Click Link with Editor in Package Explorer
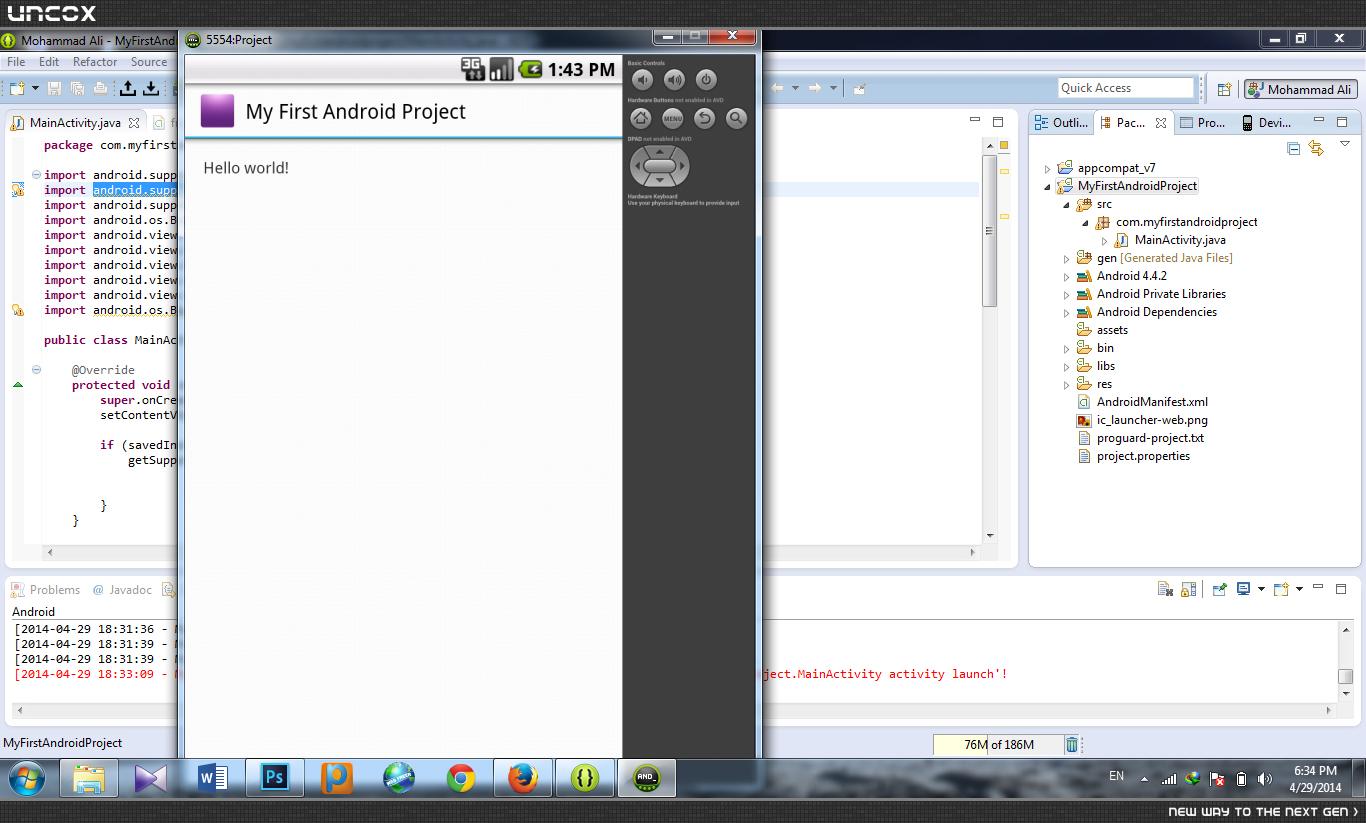This screenshot has height=823, width=1366. (1316, 148)
